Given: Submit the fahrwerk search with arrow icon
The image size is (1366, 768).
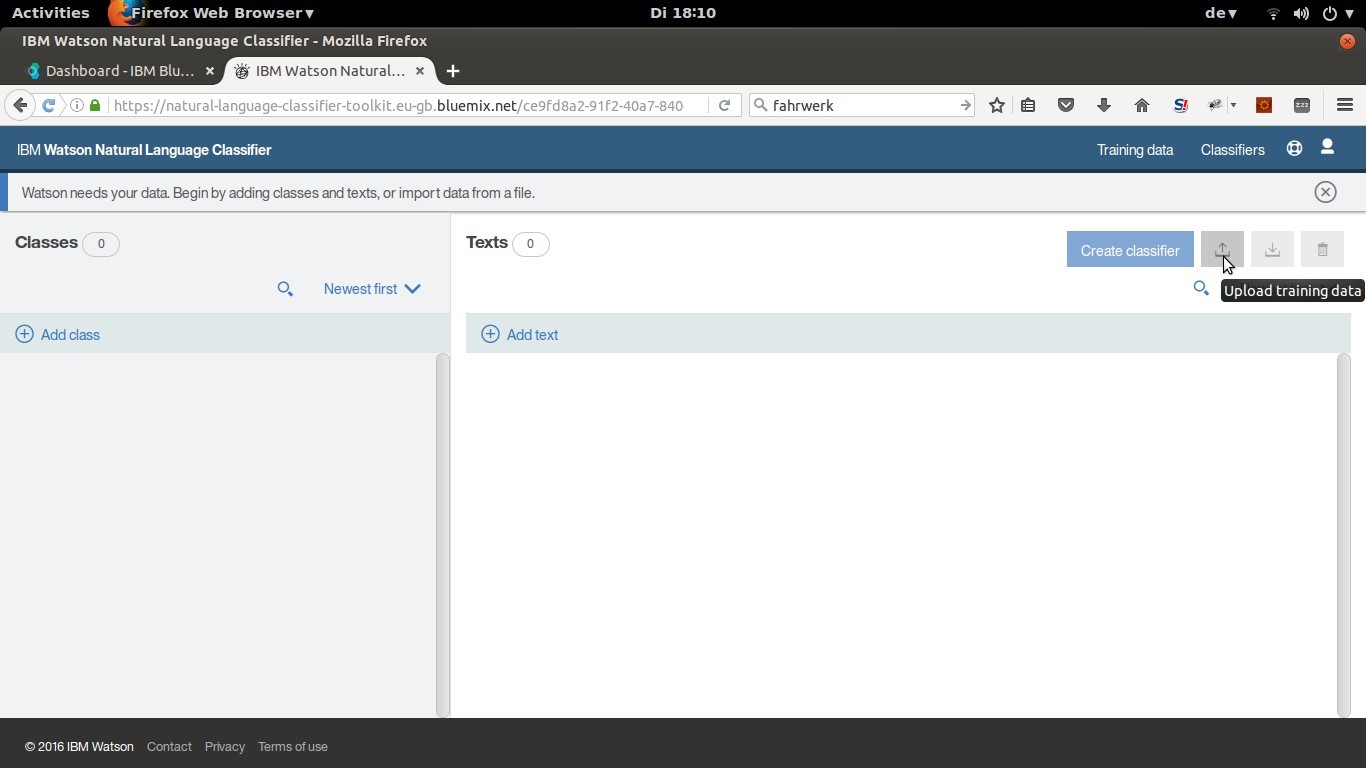Looking at the screenshot, I should (965, 105).
